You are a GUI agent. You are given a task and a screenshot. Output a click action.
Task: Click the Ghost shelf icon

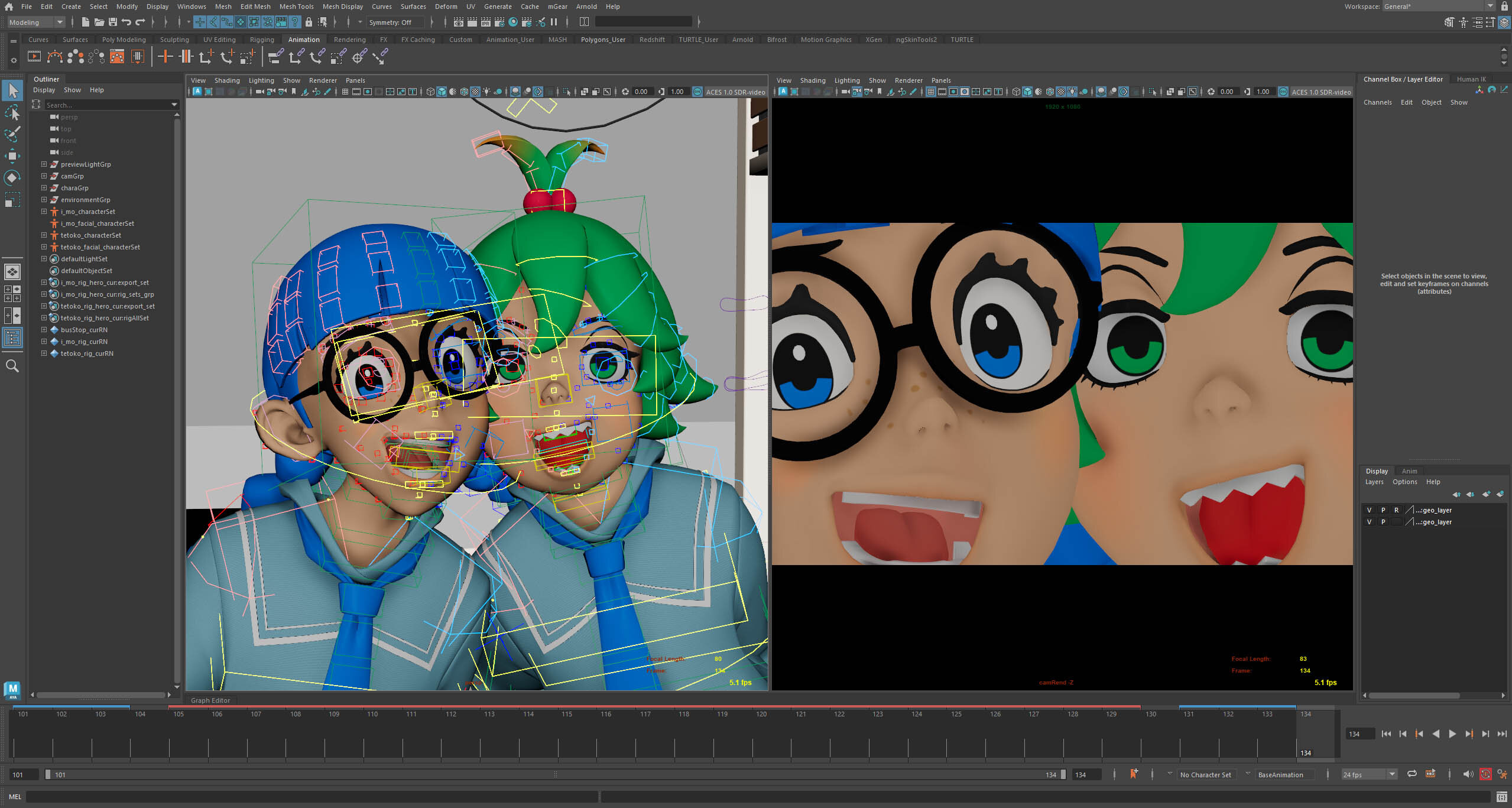click(75, 57)
